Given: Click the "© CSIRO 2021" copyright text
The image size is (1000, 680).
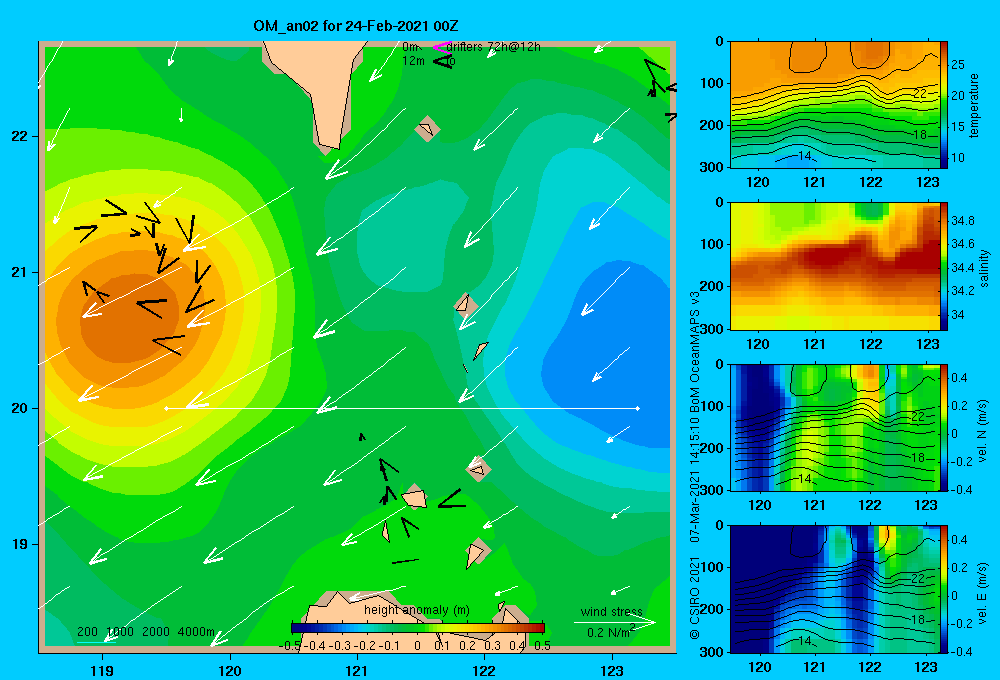Looking at the screenshot, I should pos(695,597).
